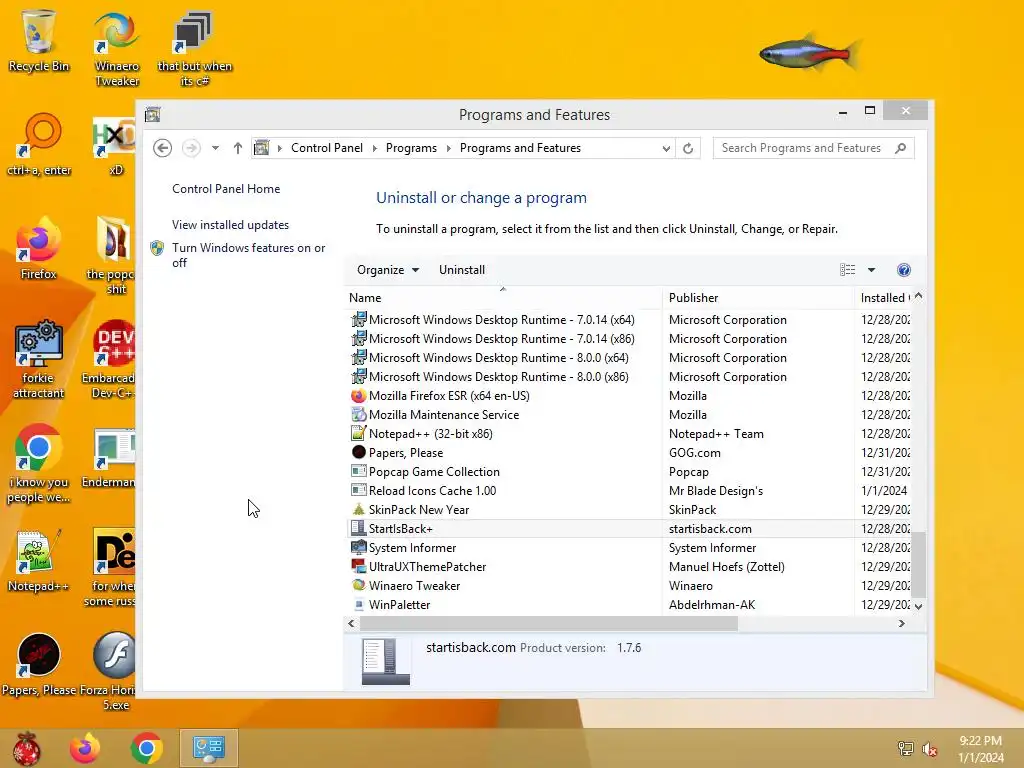The image size is (1024, 768).
Task: Click the Programs and Features breadcrumb
Action: click(x=520, y=148)
